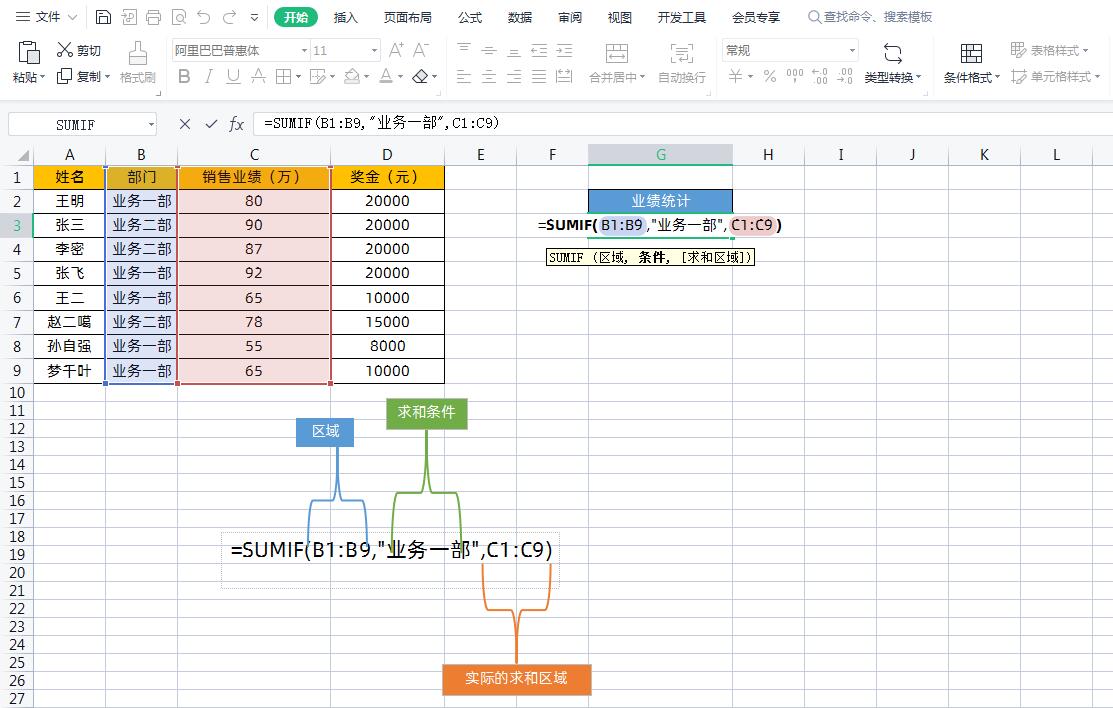Open Type Conversion (类型转换) menu
Viewport: 1113px width, 708px height.
[893, 63]
